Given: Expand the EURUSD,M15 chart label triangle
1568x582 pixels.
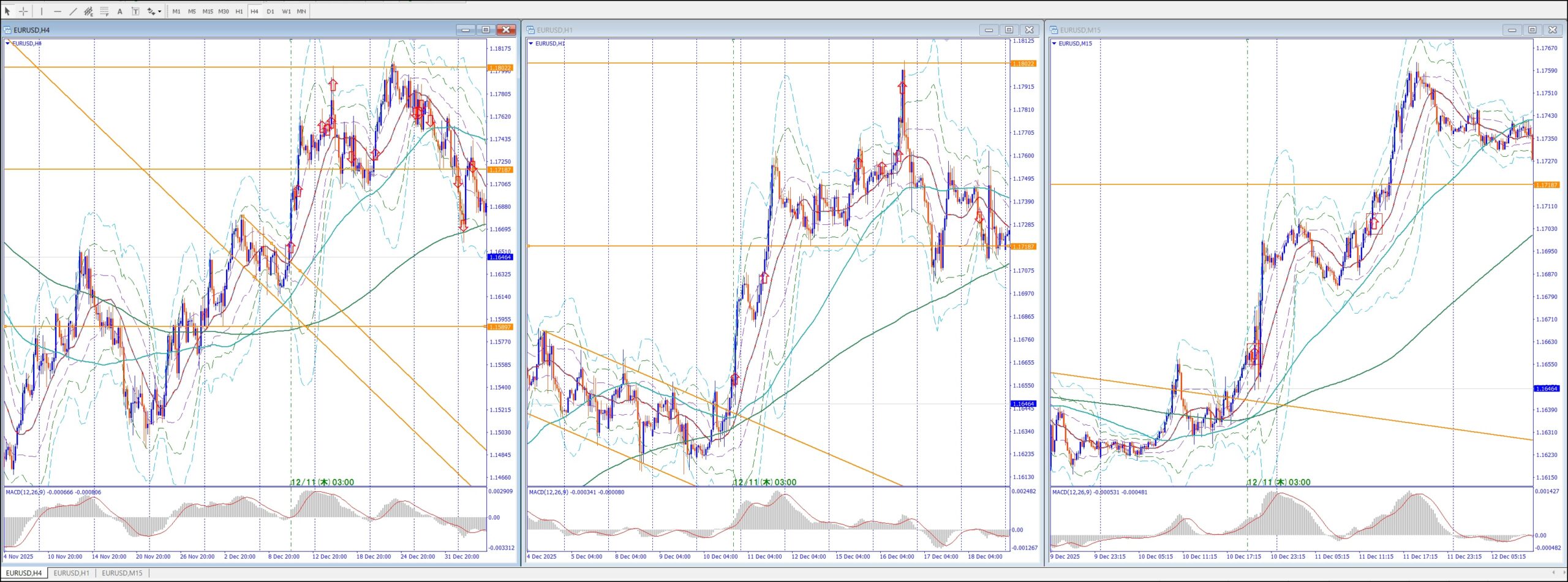Looking at the screenshot, I should point(1054,43).
